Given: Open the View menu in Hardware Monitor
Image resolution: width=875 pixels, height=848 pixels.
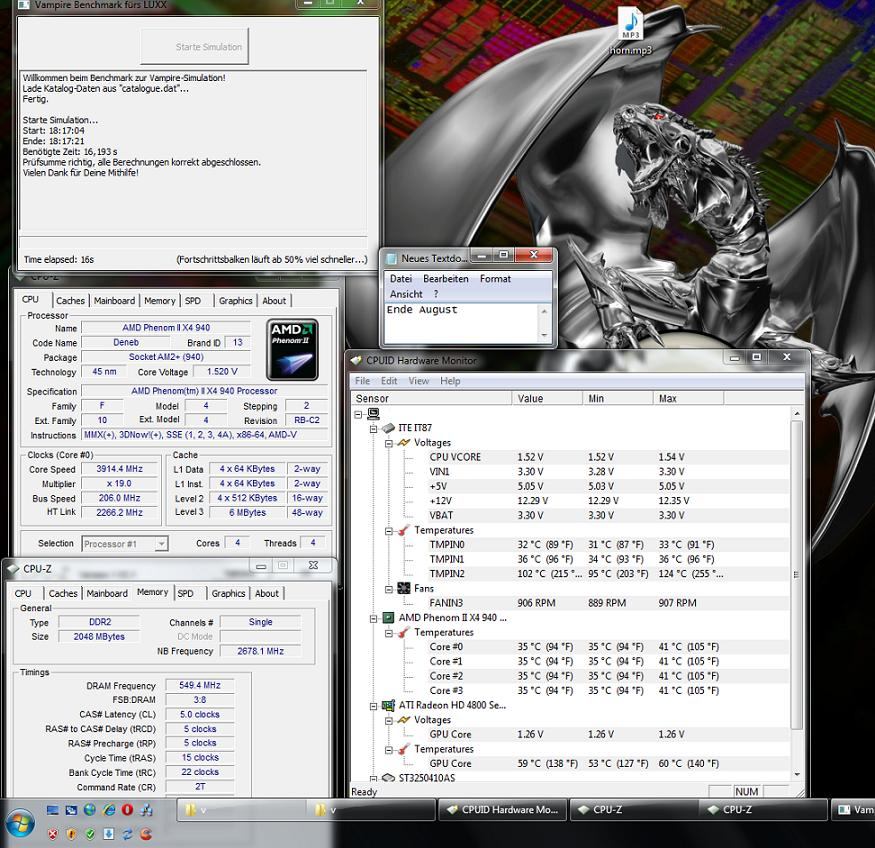Looking at the screenshot, I should coord(418,381).
